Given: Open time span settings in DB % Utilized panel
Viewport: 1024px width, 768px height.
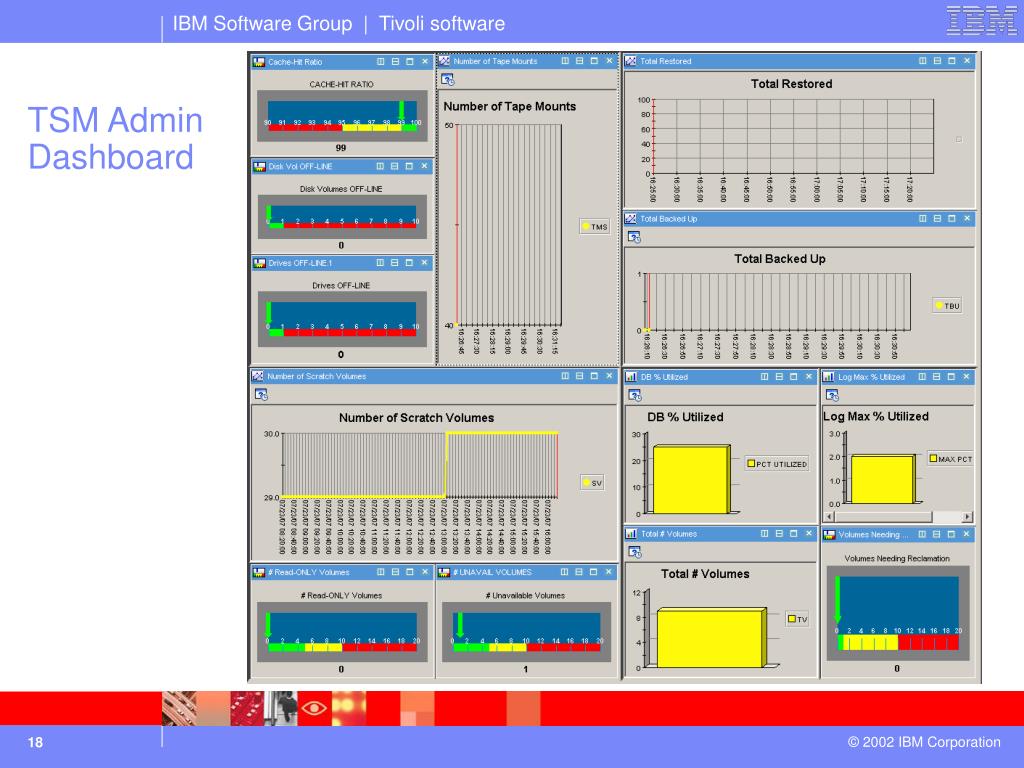Looking at the screenshot, I should coord(635,395).
